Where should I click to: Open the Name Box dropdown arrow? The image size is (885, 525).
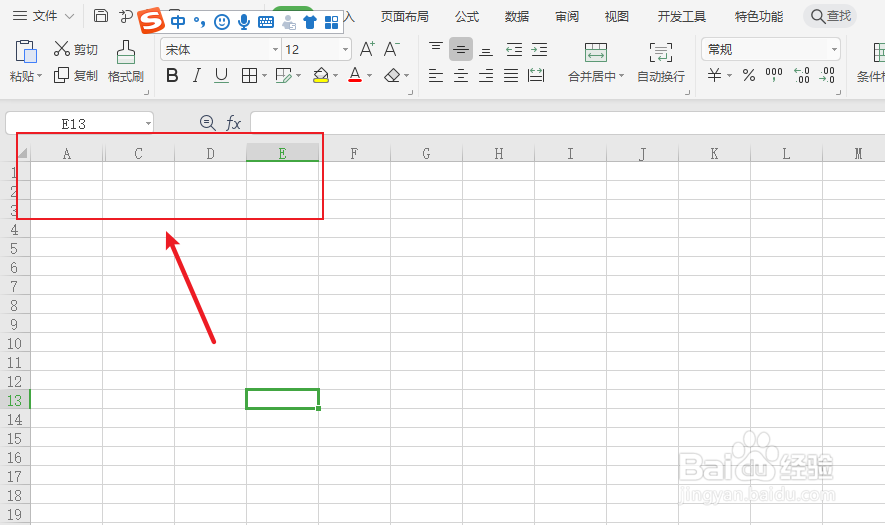click(x=148, y=124)
